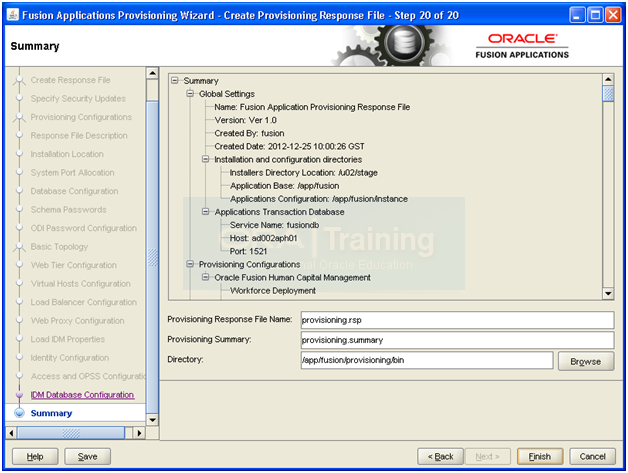Select 'Service Name: fusiondb' tree row
628x473 pixels.
(274, 225)
